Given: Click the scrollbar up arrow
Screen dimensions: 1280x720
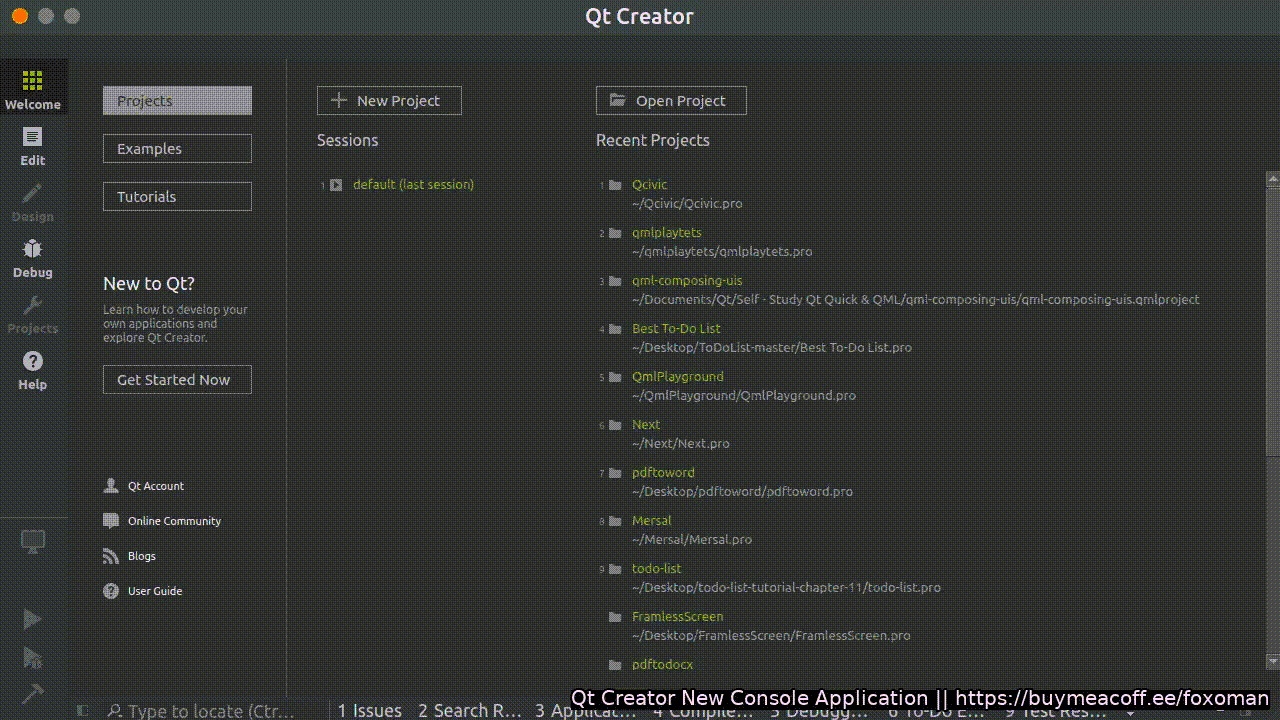Looking at the screenshot, I should coord(1273,179).
